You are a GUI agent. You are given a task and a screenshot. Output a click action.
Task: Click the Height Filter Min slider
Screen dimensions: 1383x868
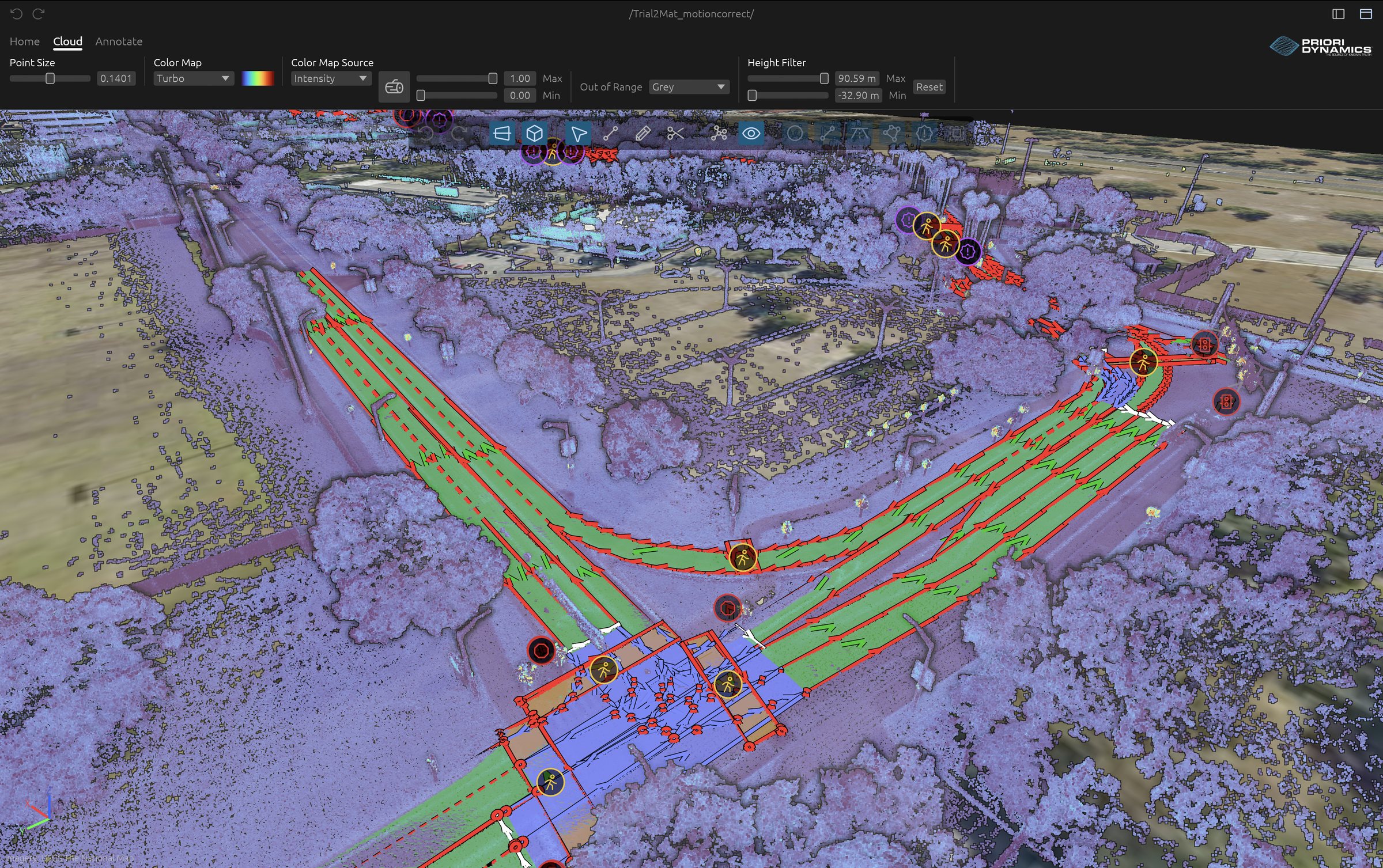coord(788,96)
